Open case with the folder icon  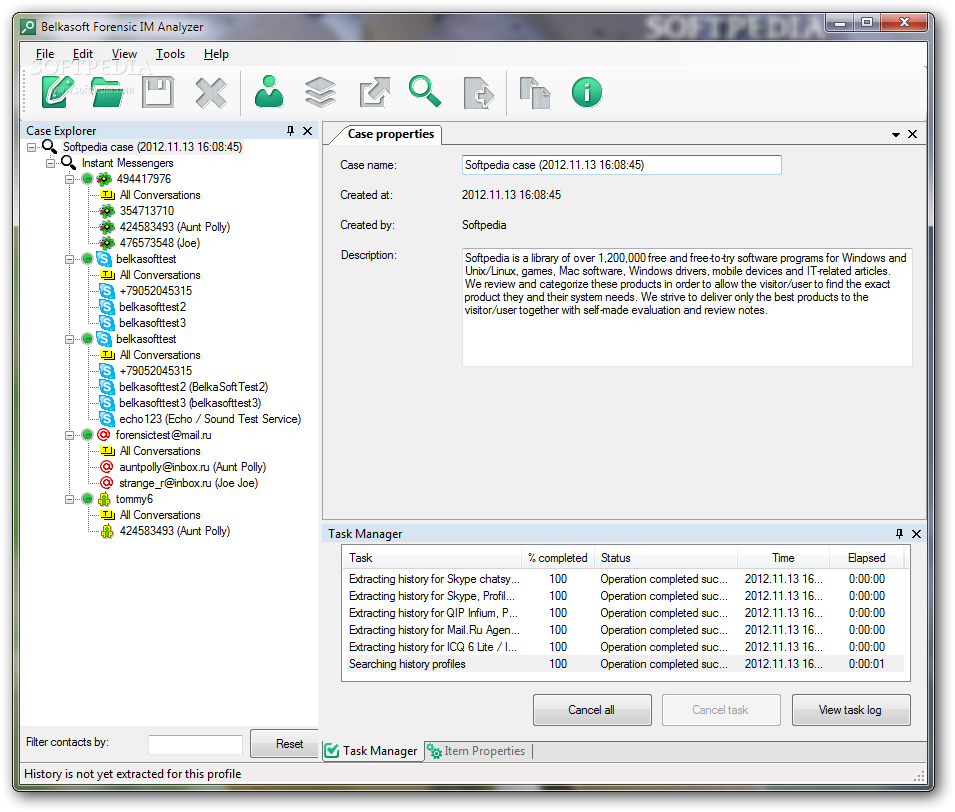[108, 93]
